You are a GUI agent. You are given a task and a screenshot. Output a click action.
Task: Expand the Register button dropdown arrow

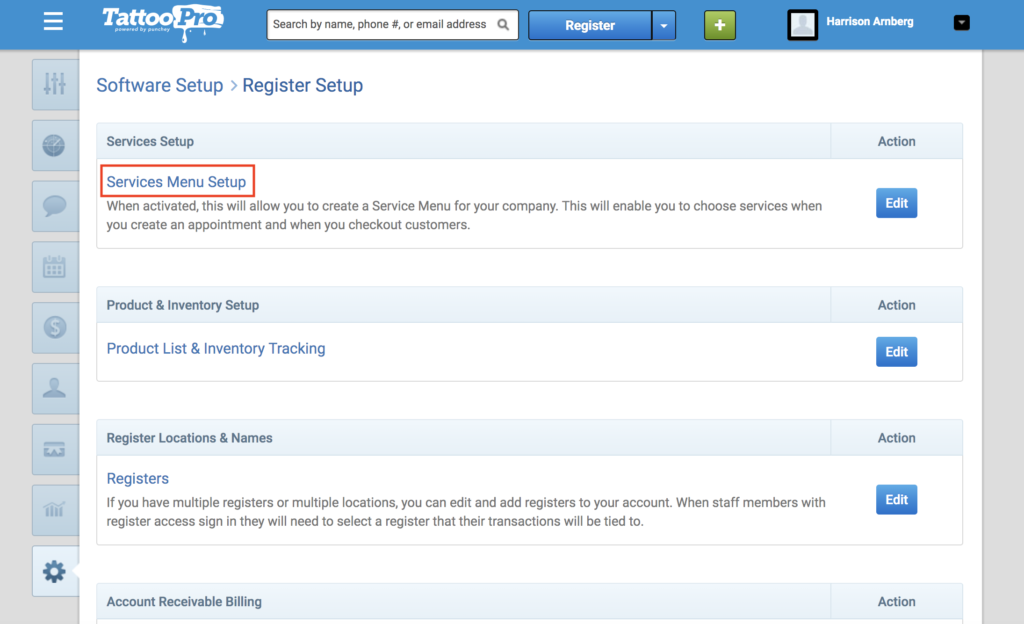coord(664,25)
